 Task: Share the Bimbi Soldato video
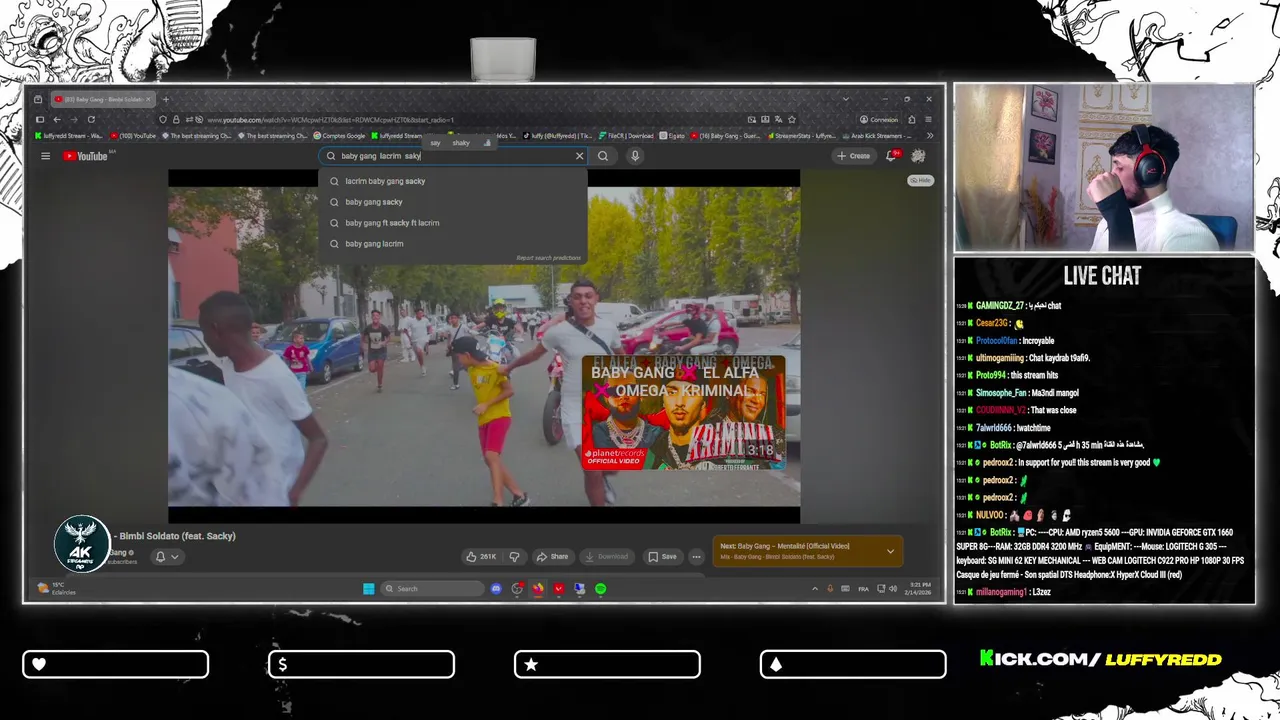[552, 557]
